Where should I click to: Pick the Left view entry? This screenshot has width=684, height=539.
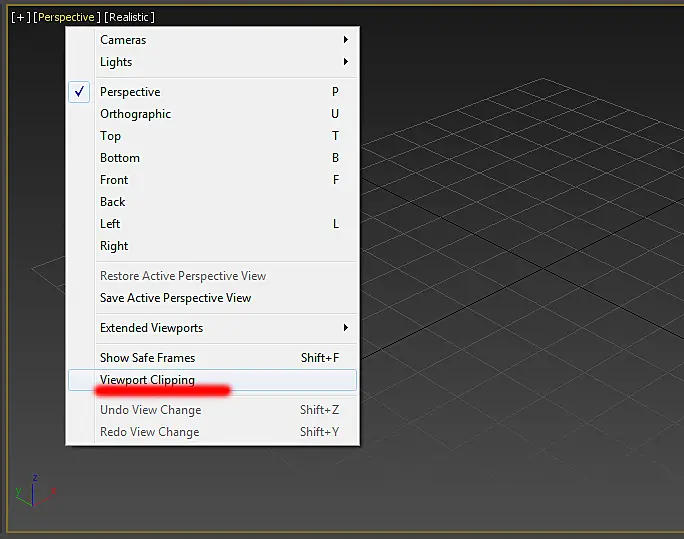[212, 224]
